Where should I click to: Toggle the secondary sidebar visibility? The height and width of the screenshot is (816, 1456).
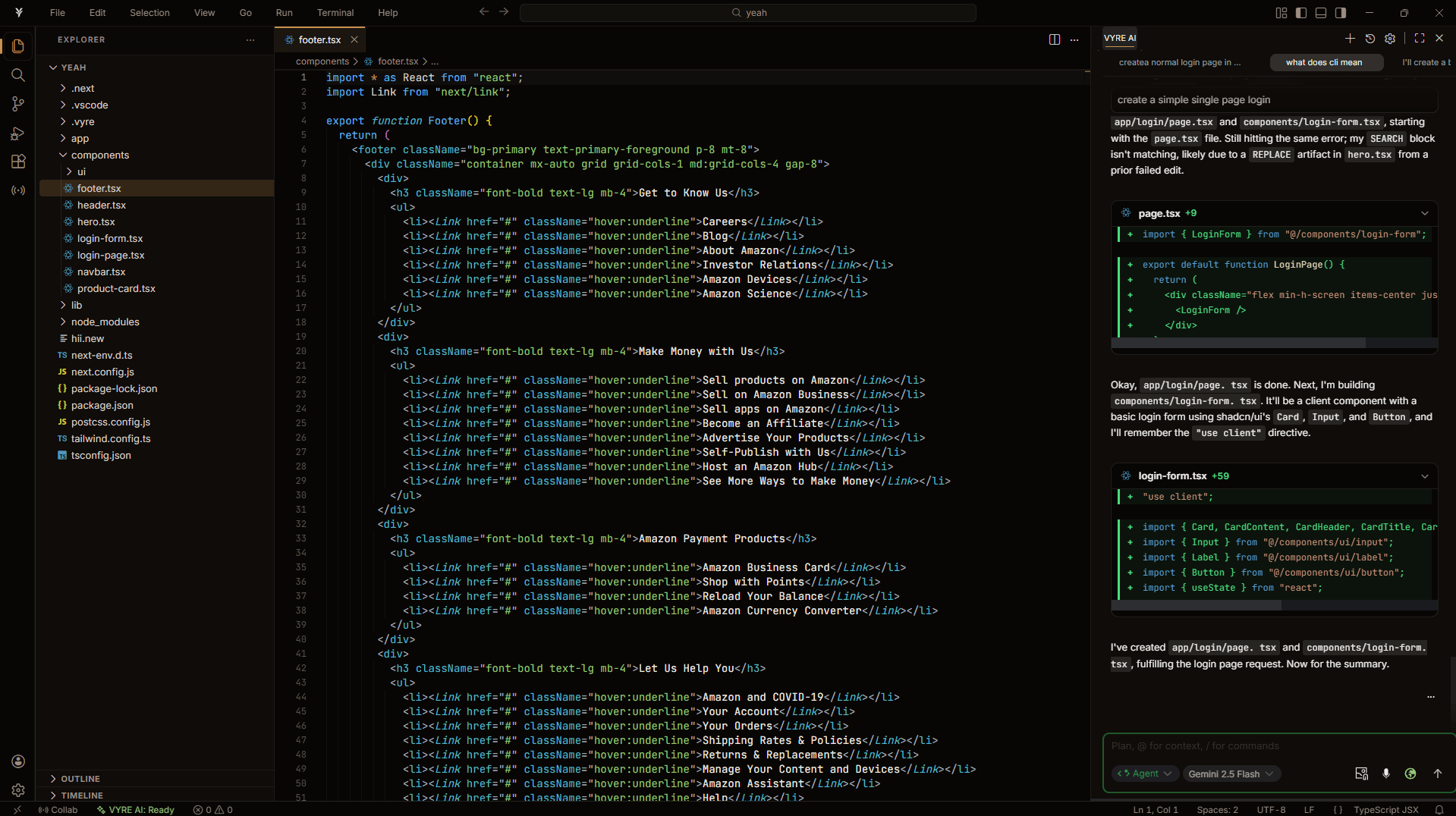[1341, 13]
